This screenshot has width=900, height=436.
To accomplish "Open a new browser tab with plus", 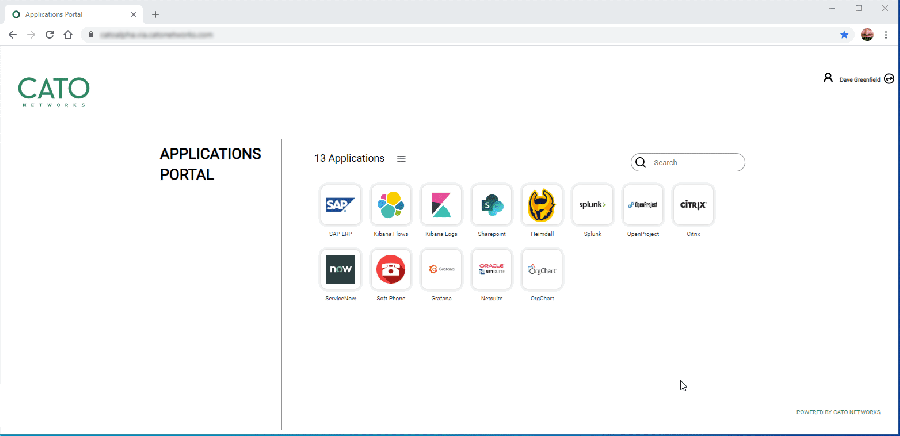I will [155, 14].
